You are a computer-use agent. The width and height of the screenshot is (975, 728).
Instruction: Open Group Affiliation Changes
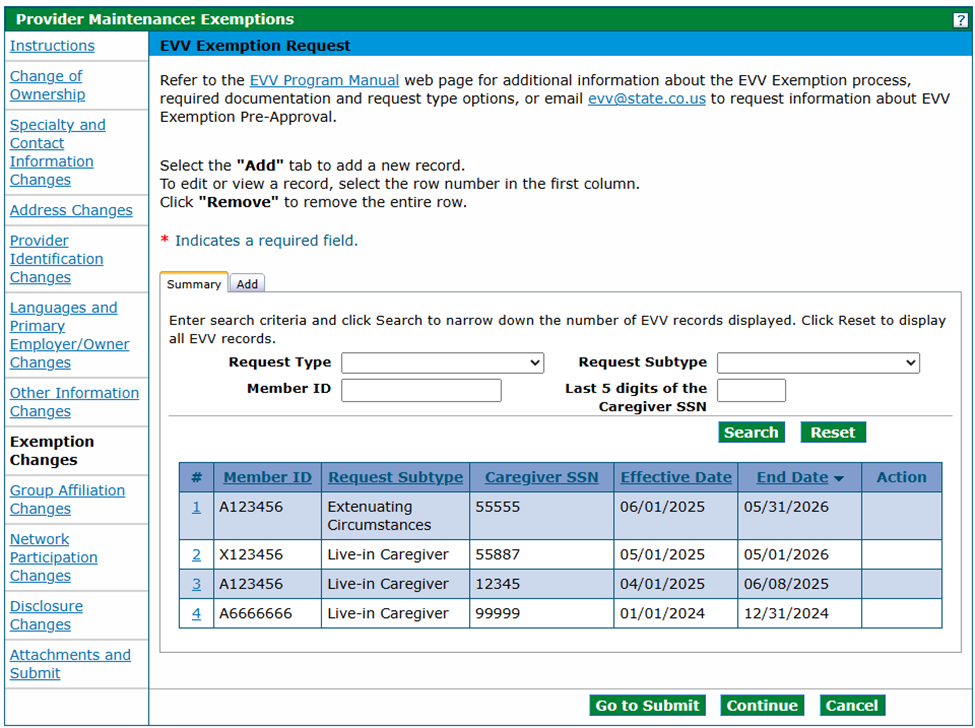[67, 499]
